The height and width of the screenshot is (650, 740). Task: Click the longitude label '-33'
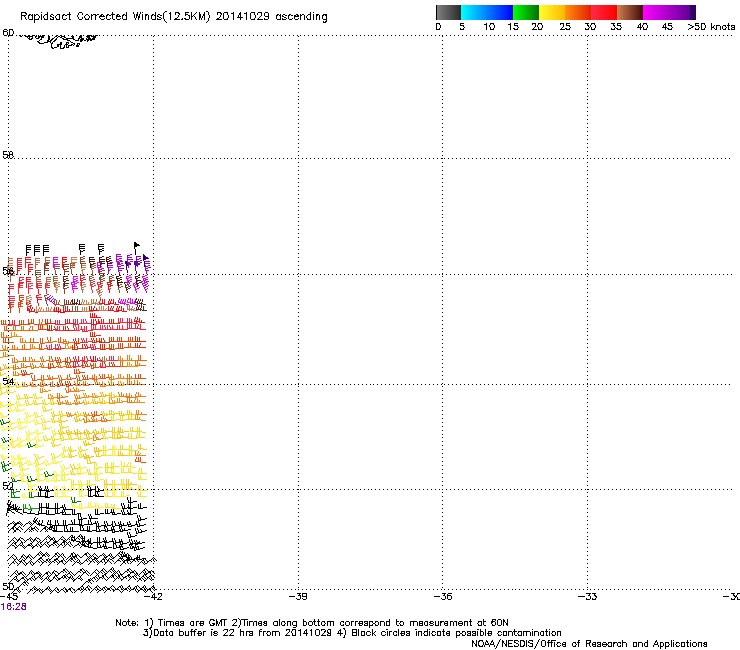click(x=588, y=597)
